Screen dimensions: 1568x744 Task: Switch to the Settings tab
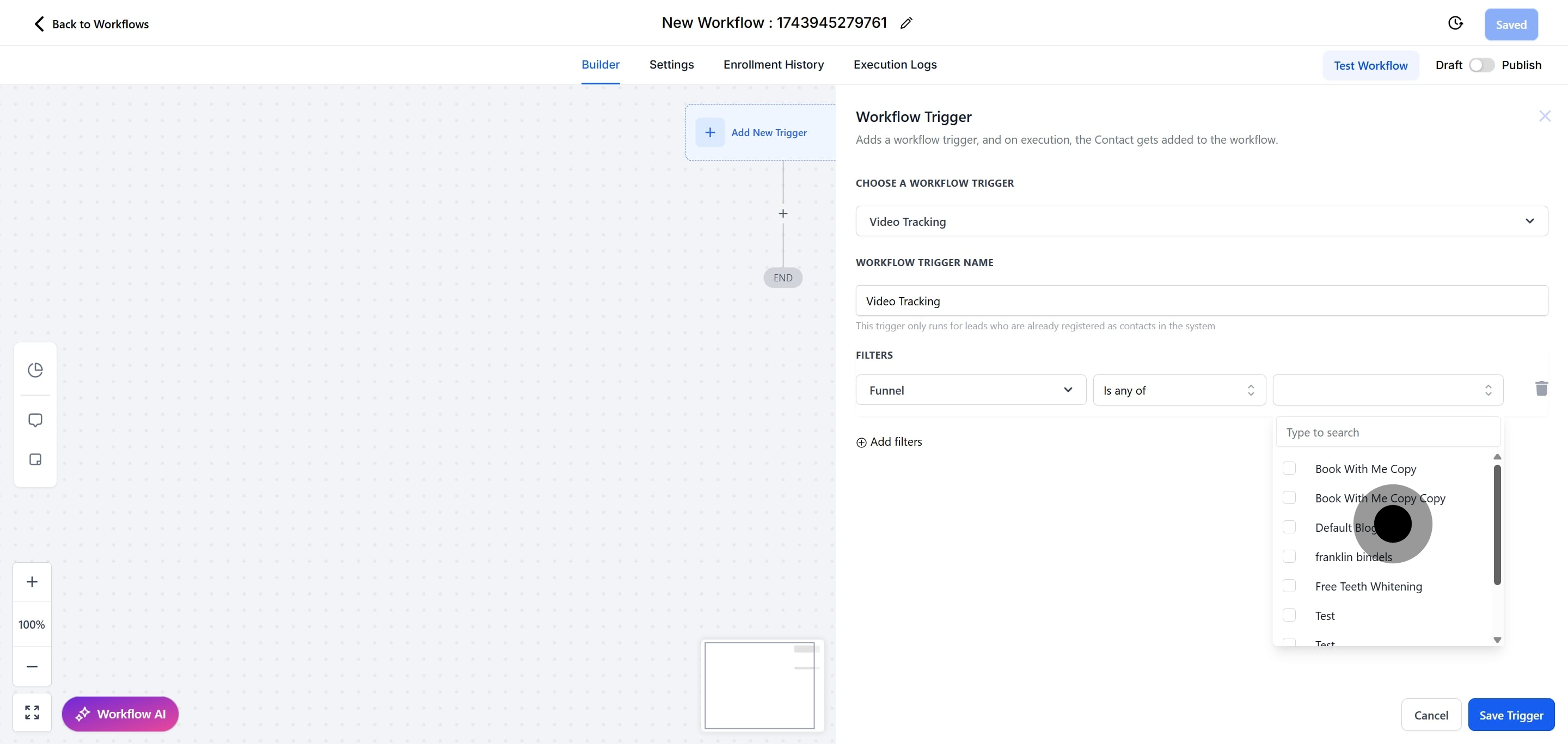tap(671, 64)
